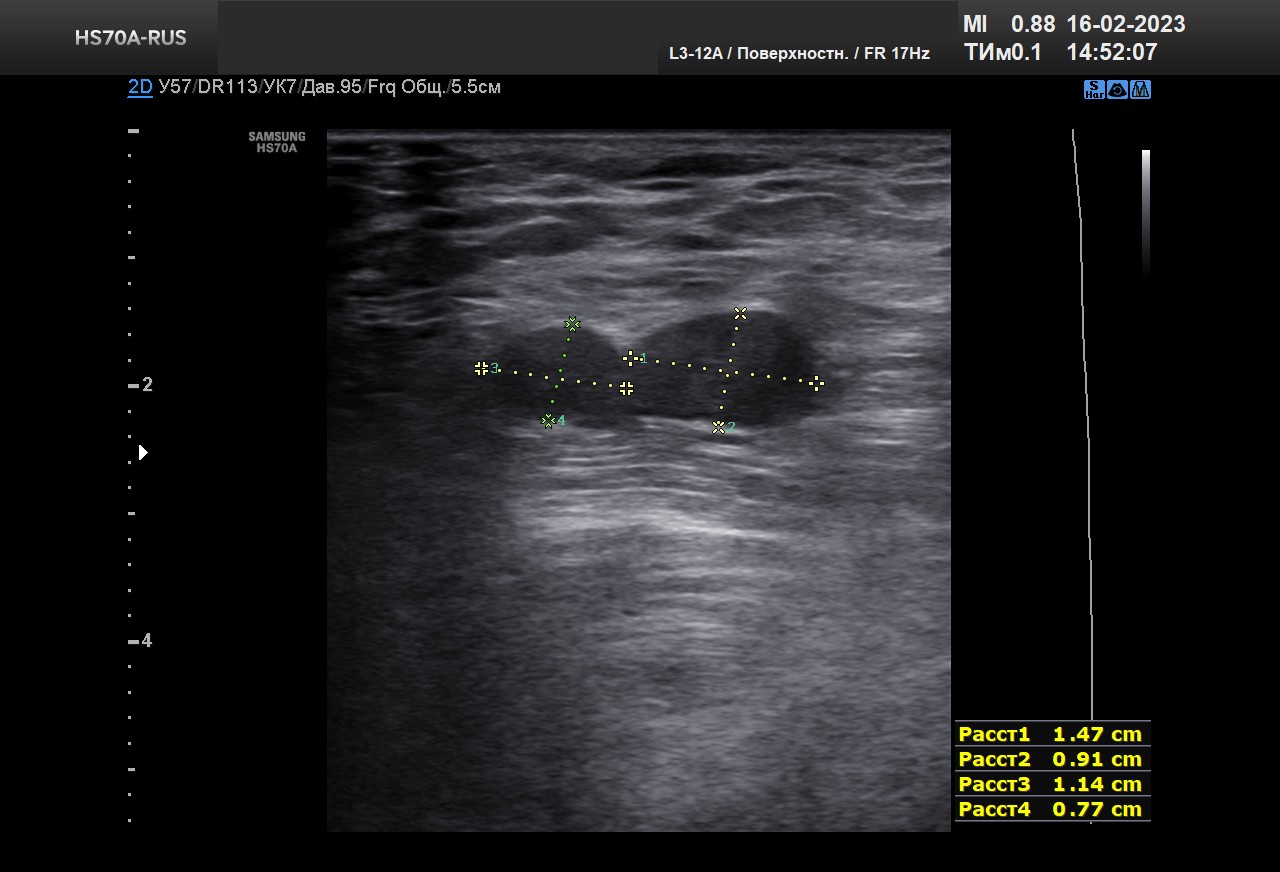Select the unlabeled plus caliper ending distance 3
Viewport: 1280px width, 872px height.
[626, 387]
